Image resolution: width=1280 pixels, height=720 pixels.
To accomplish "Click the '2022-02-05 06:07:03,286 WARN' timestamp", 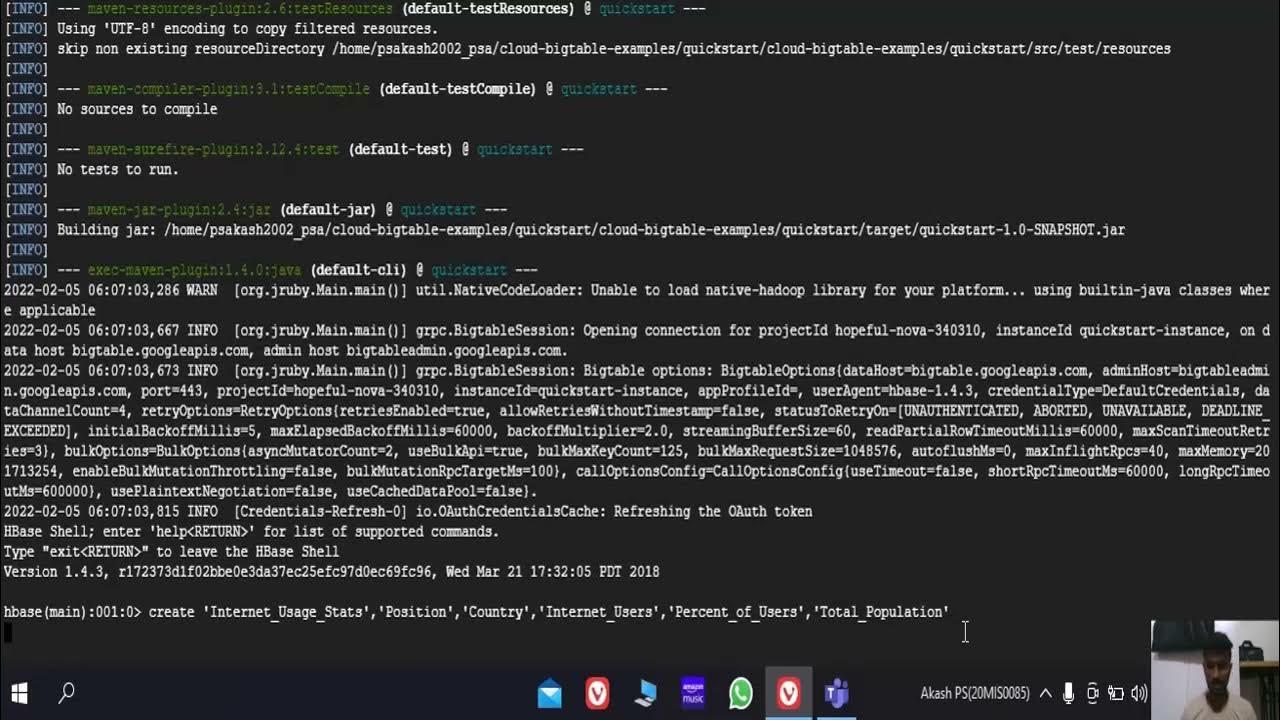I will click(x=110, y=290).
